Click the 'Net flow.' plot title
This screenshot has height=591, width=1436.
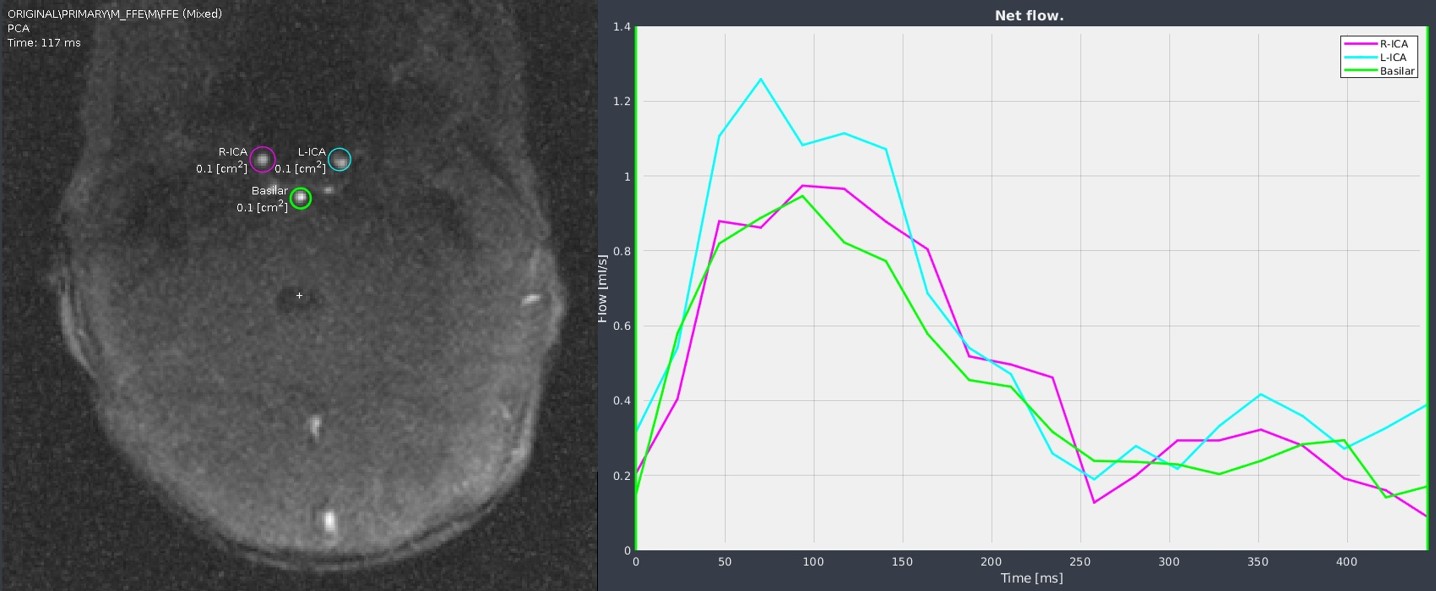click(1030, 16)
